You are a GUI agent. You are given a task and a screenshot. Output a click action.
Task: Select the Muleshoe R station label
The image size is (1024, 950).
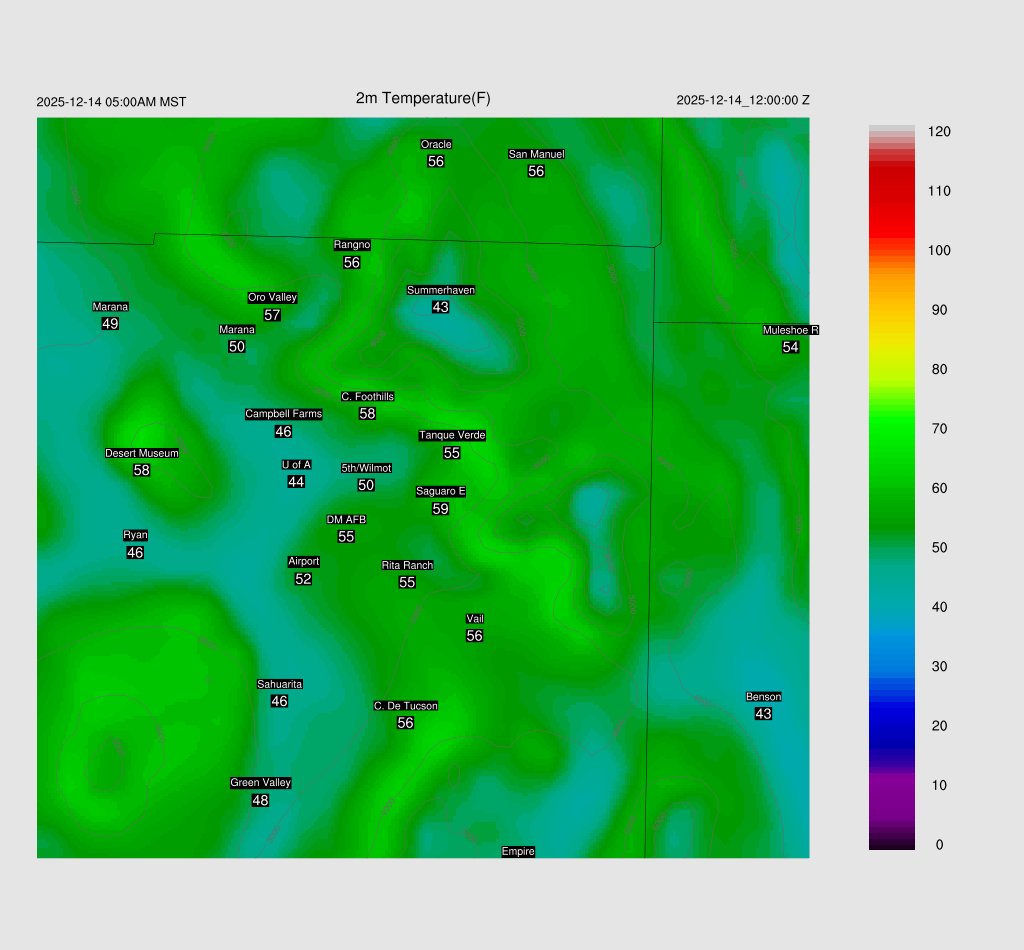coord(791,330)
